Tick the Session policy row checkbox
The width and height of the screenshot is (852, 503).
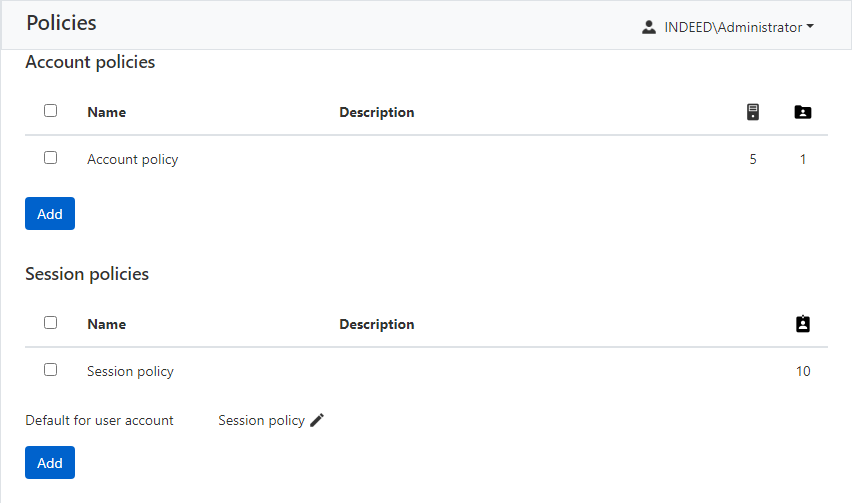coord(51,370)
